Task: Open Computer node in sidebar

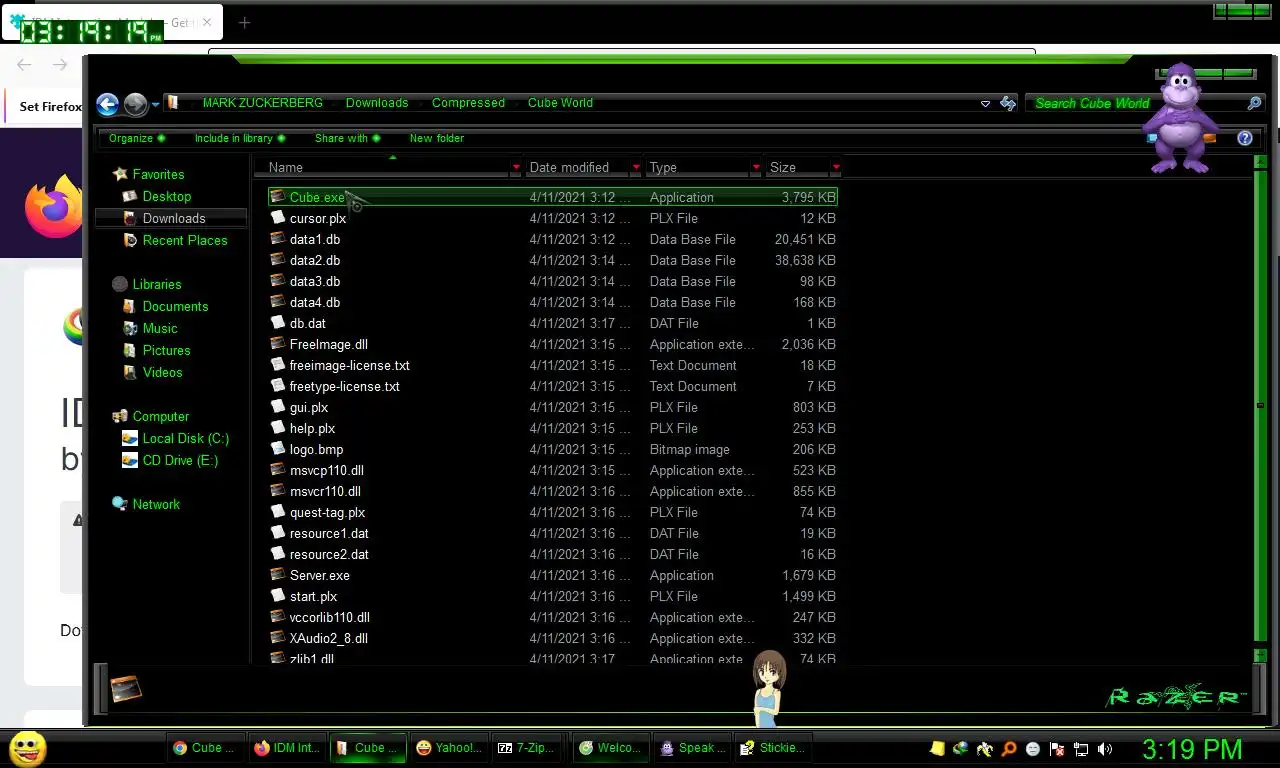Action: click(160, 416)
